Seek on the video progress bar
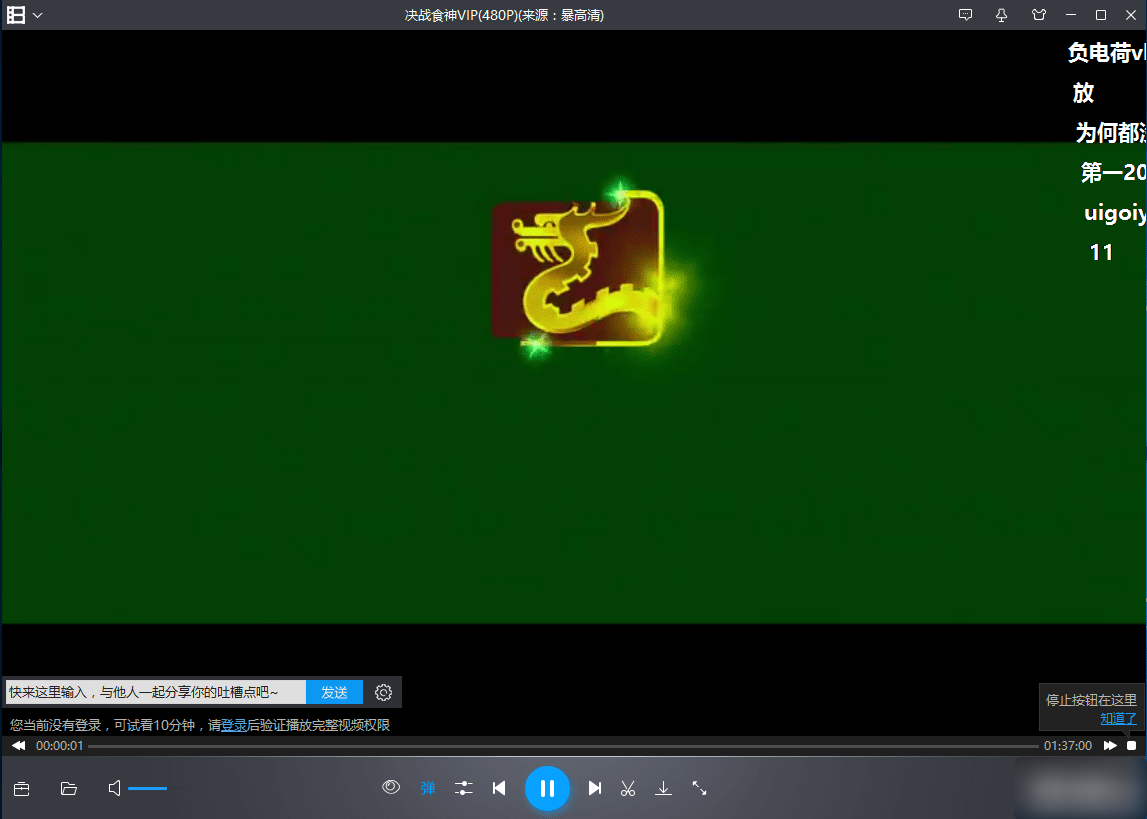Image resolution: width=1147 pixels, height=819 pixels. (563, 746)
